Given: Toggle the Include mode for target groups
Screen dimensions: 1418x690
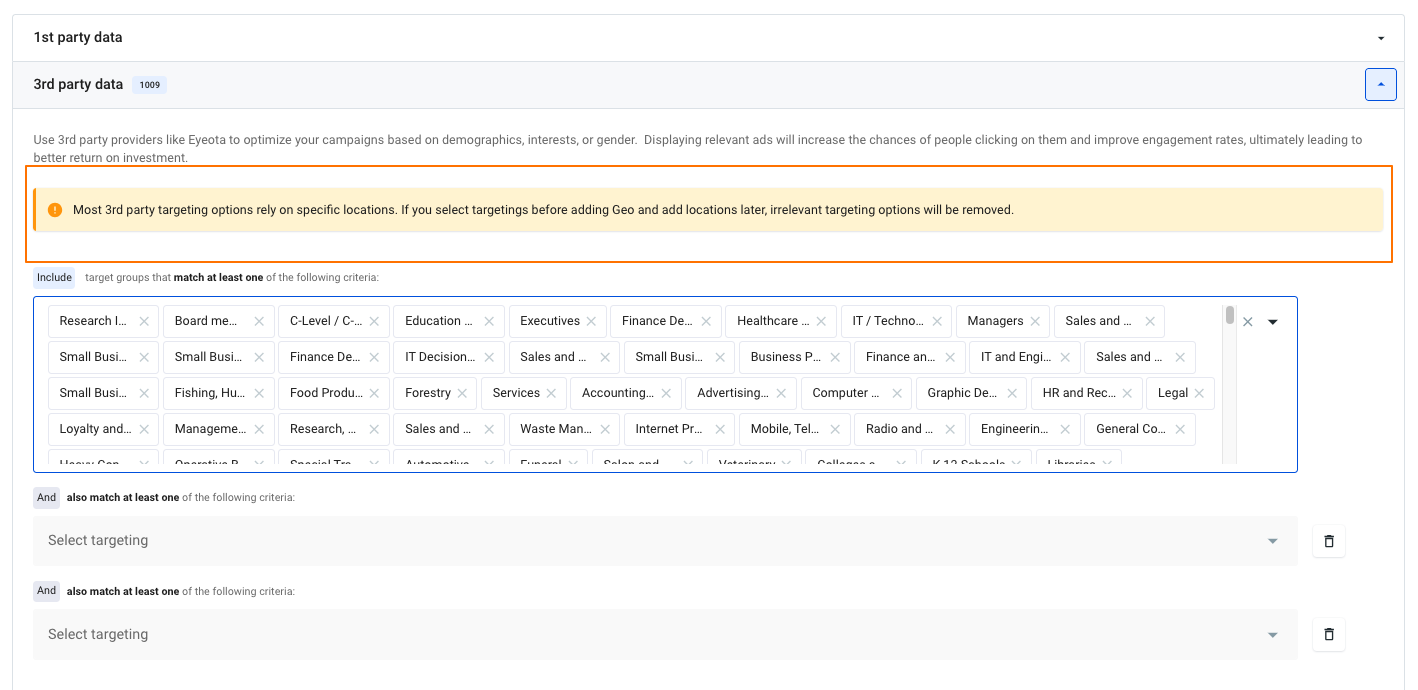Looking at the screenshot, I should [53, 277].
